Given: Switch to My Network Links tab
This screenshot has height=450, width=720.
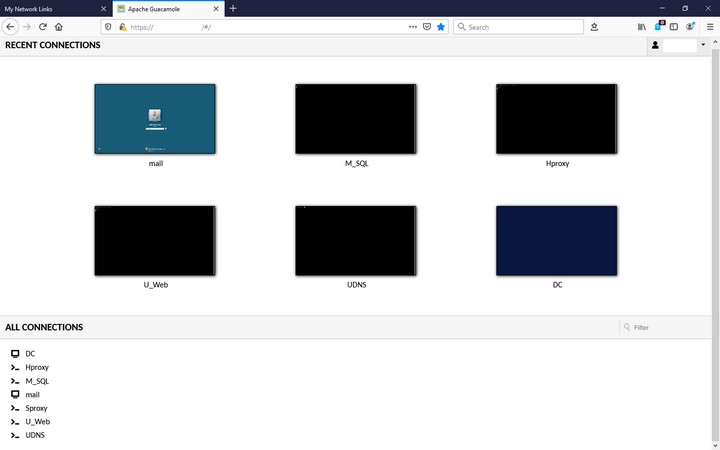Looking at the screenshot, I should tap(50, 8).
